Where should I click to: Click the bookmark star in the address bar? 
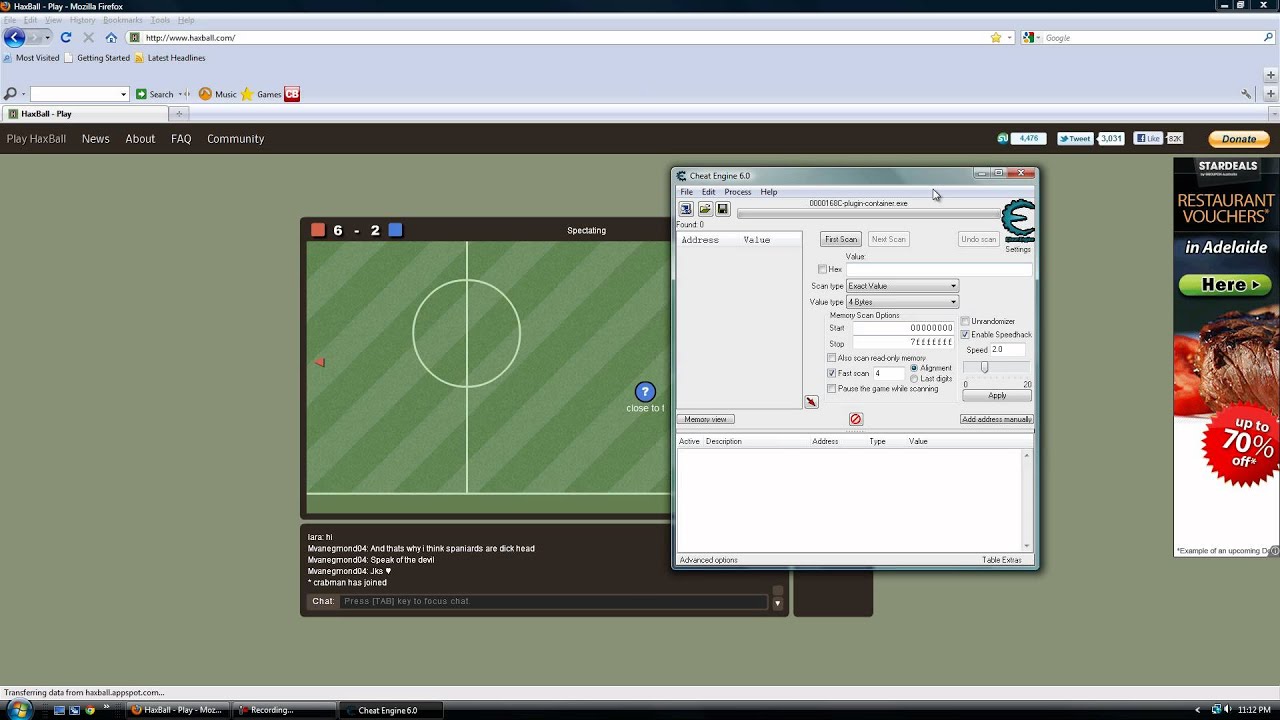point(996,38)
